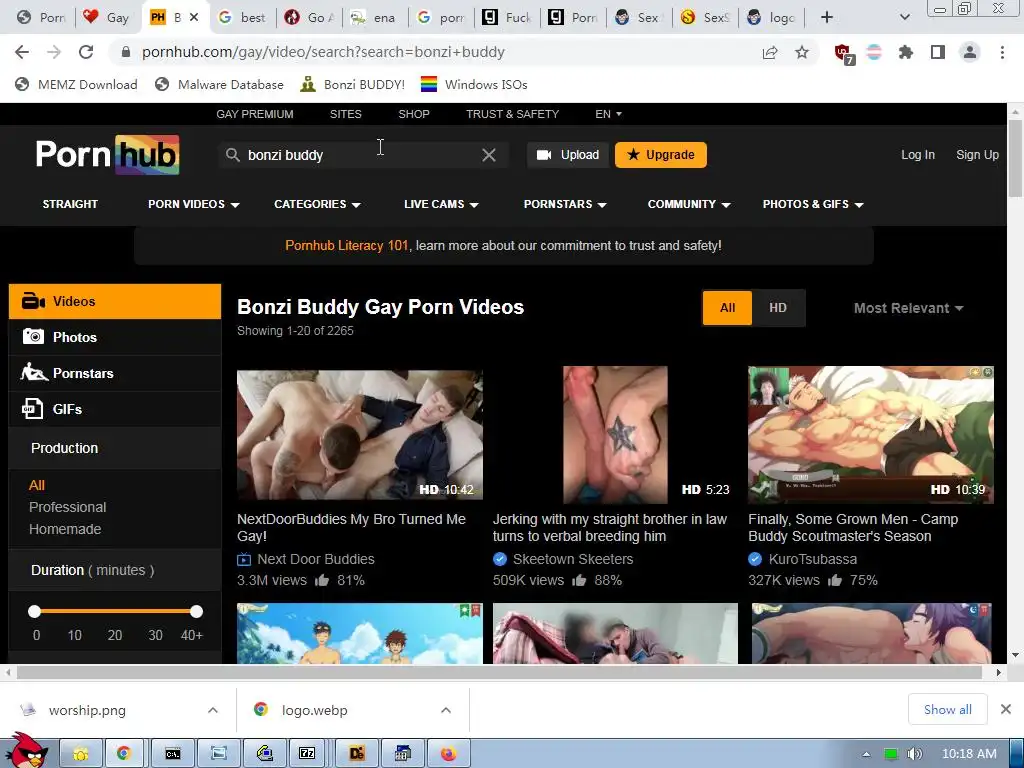Screen dimensions: 1024x768
Task: Go back using the browser back arrow
Action: pos(22,52)
